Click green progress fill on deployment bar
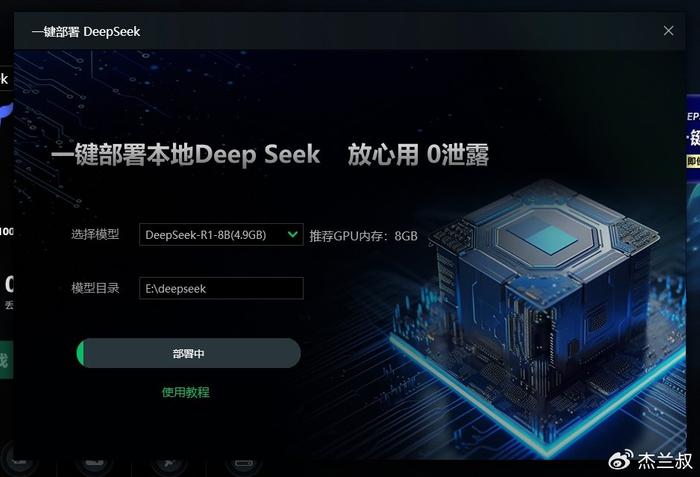This screenshot has height=477, width=700. pos(81,353)
